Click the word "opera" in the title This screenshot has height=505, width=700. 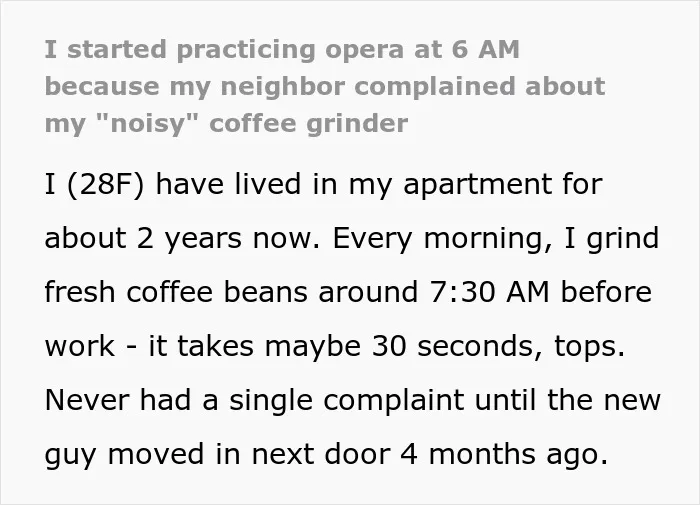(x=364, y=50)
